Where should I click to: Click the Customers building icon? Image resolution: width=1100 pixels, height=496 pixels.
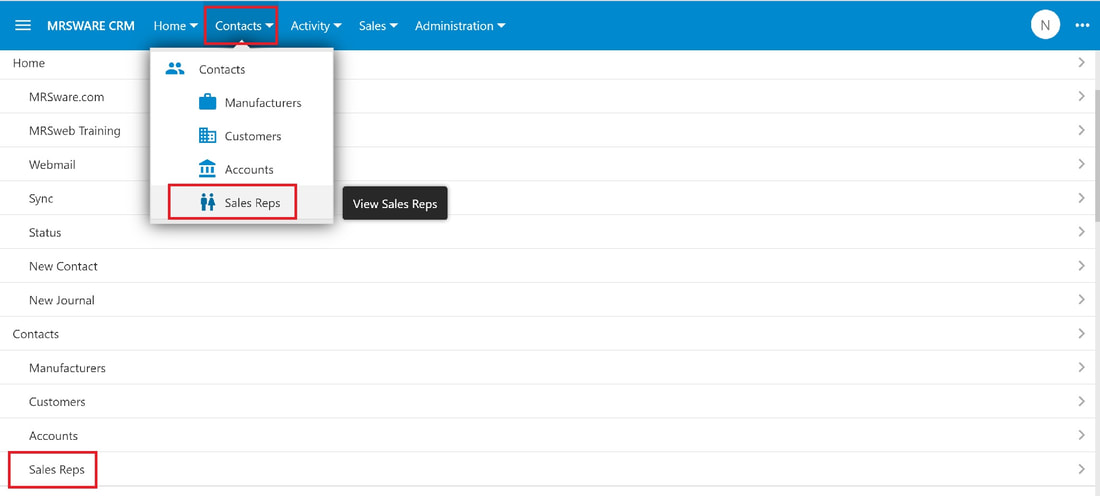click(x=208, y=135)
